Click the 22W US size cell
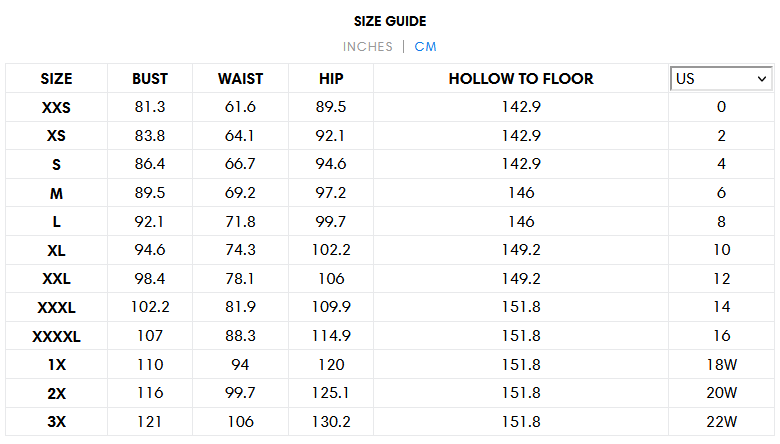 [x=721, y=422]
